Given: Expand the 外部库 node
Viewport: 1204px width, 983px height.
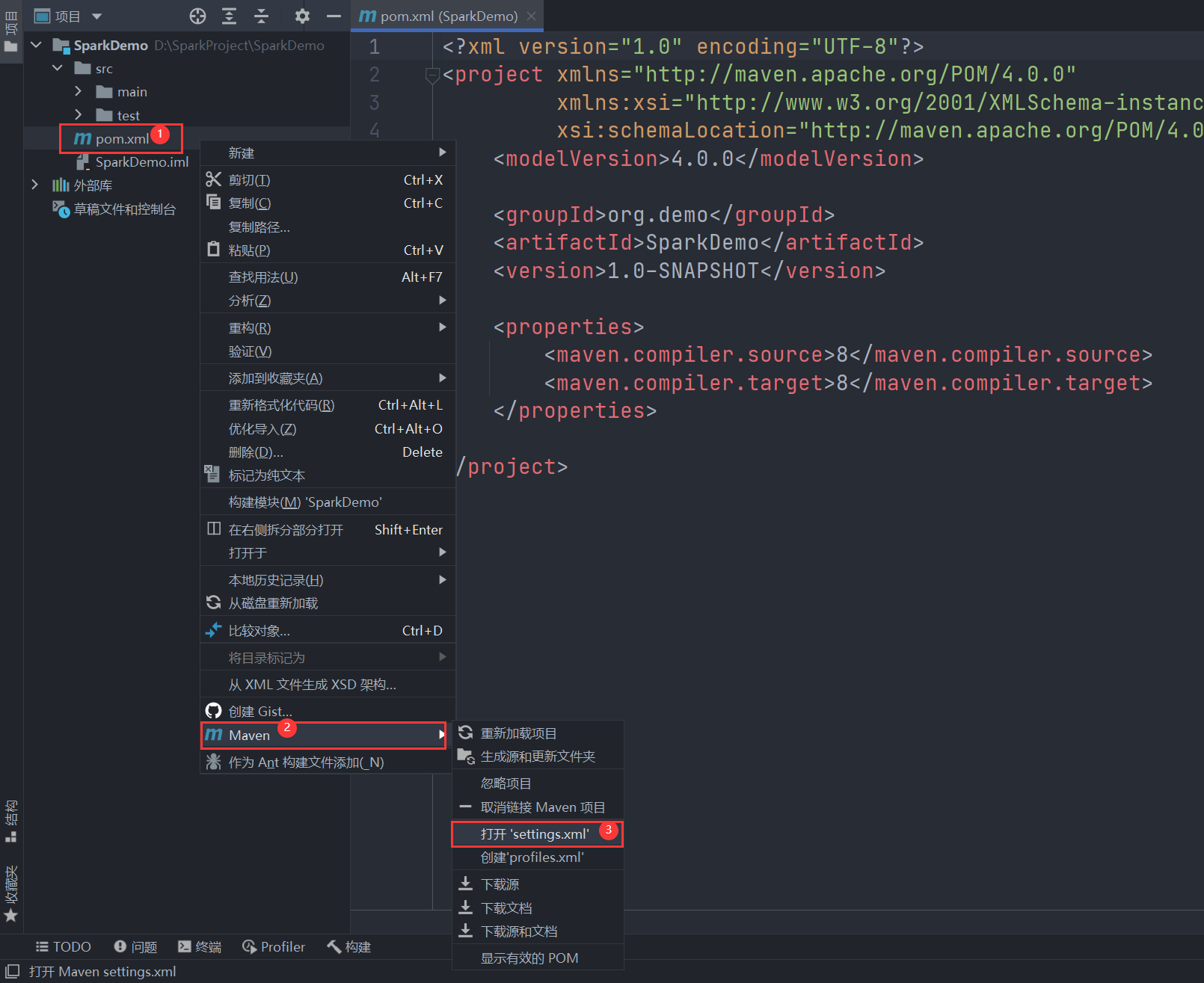Looking at the screenshot, I should [35, 185].
